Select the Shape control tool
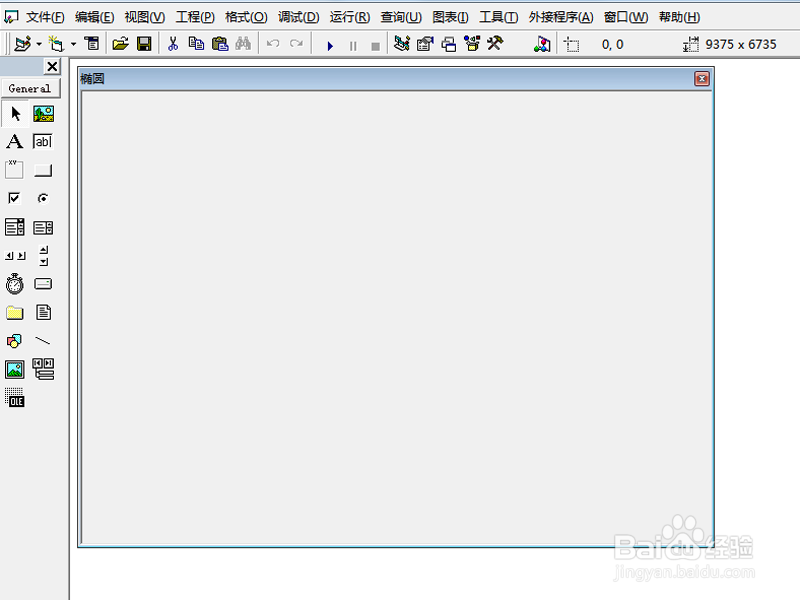 click(x=14, y=341)
